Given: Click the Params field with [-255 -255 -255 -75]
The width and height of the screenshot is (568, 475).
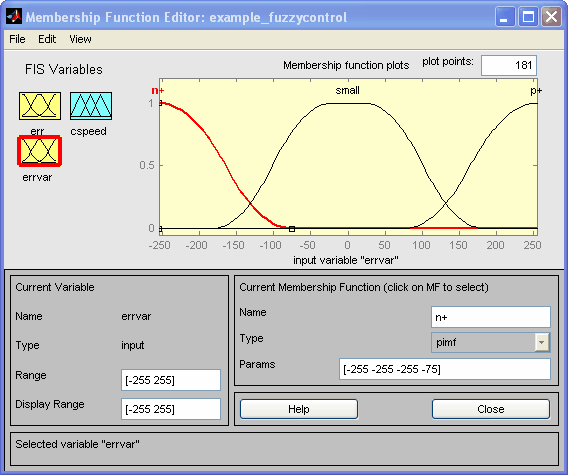Looking at the screenshot, I should [x=444, y=369].
